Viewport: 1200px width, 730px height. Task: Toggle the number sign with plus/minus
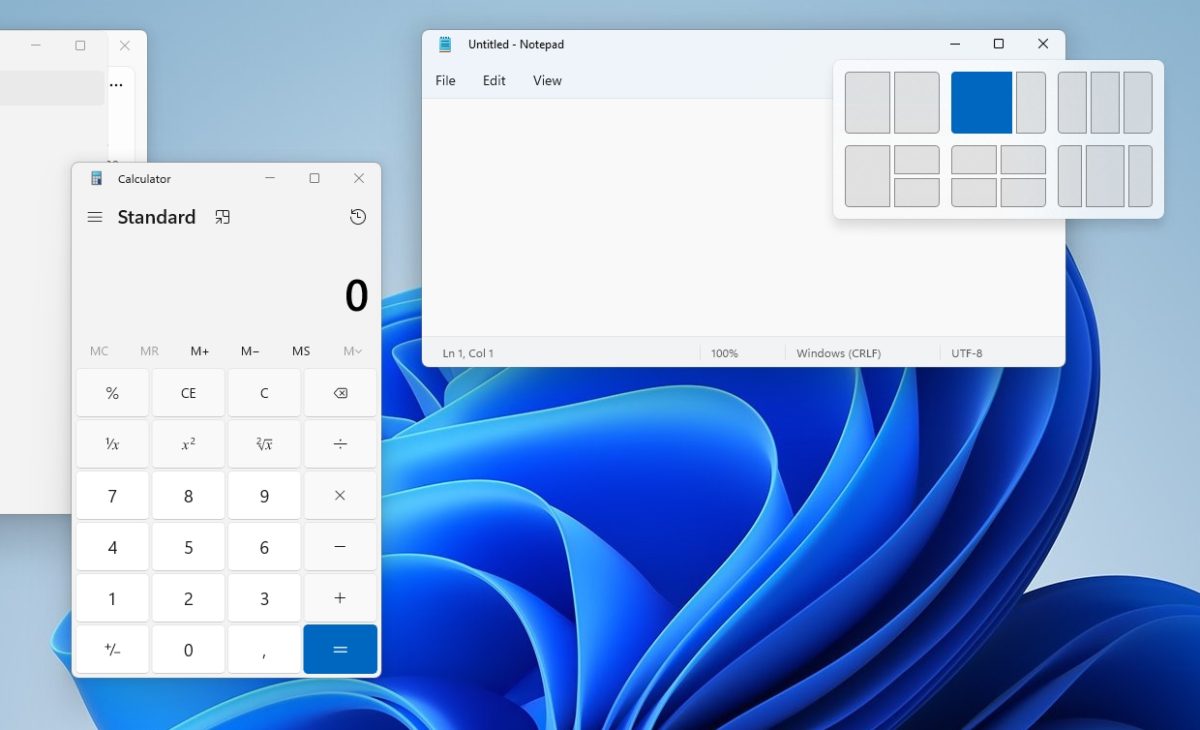[x=112, y=649]
